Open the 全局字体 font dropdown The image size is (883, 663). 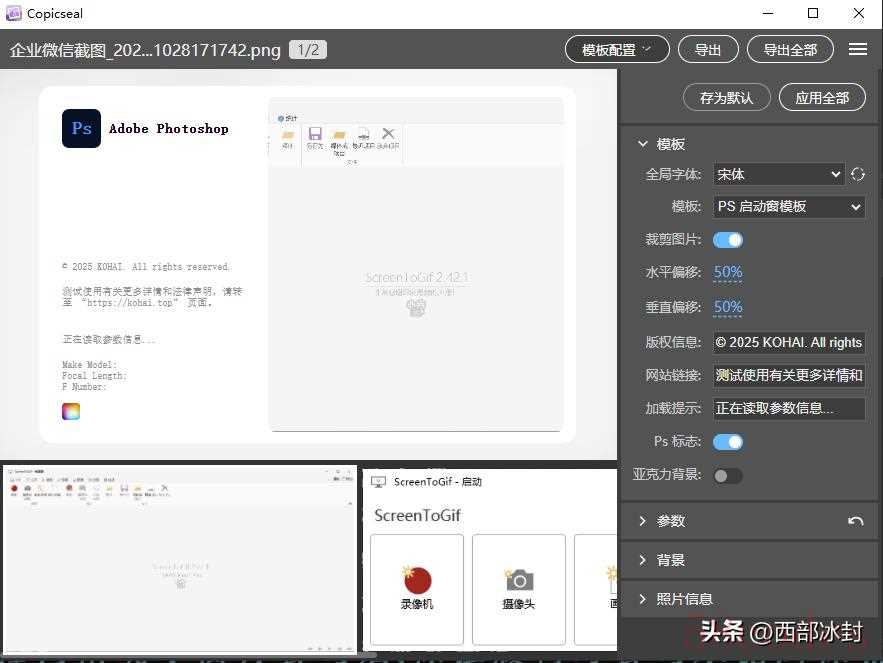(779, 174)
